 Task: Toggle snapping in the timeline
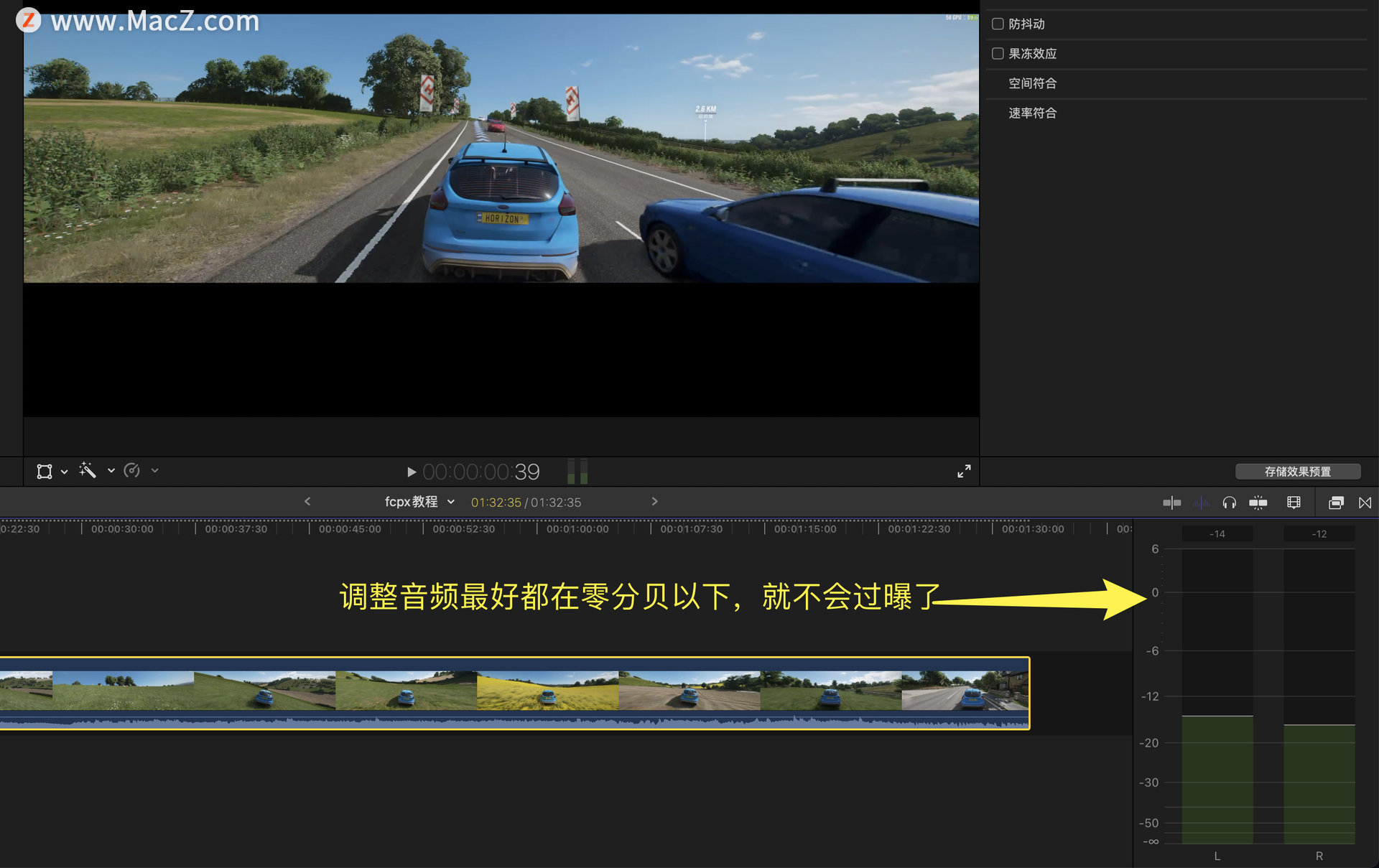pos(1258,503)
